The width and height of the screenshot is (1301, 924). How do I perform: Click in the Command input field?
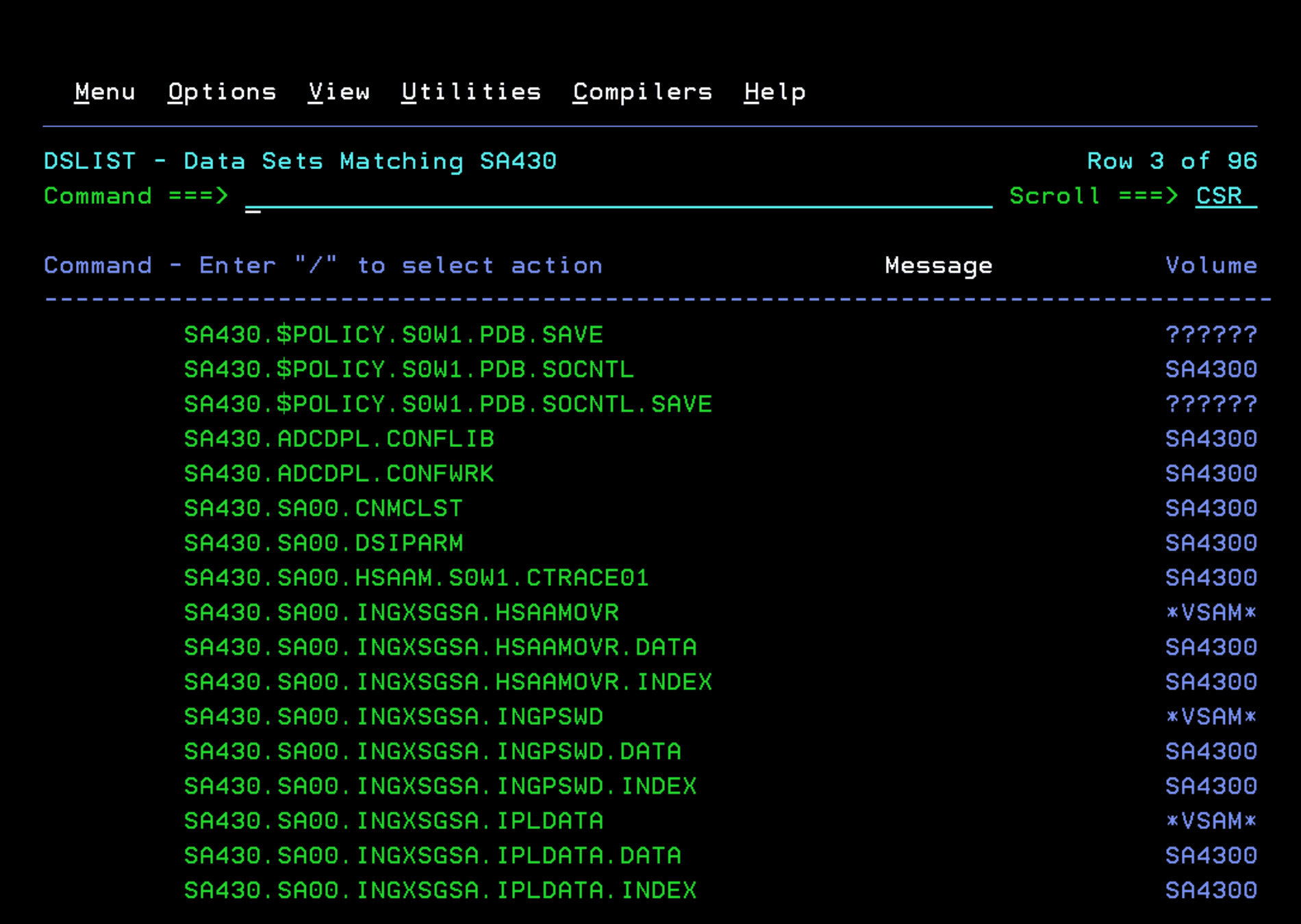pos(616,196)
